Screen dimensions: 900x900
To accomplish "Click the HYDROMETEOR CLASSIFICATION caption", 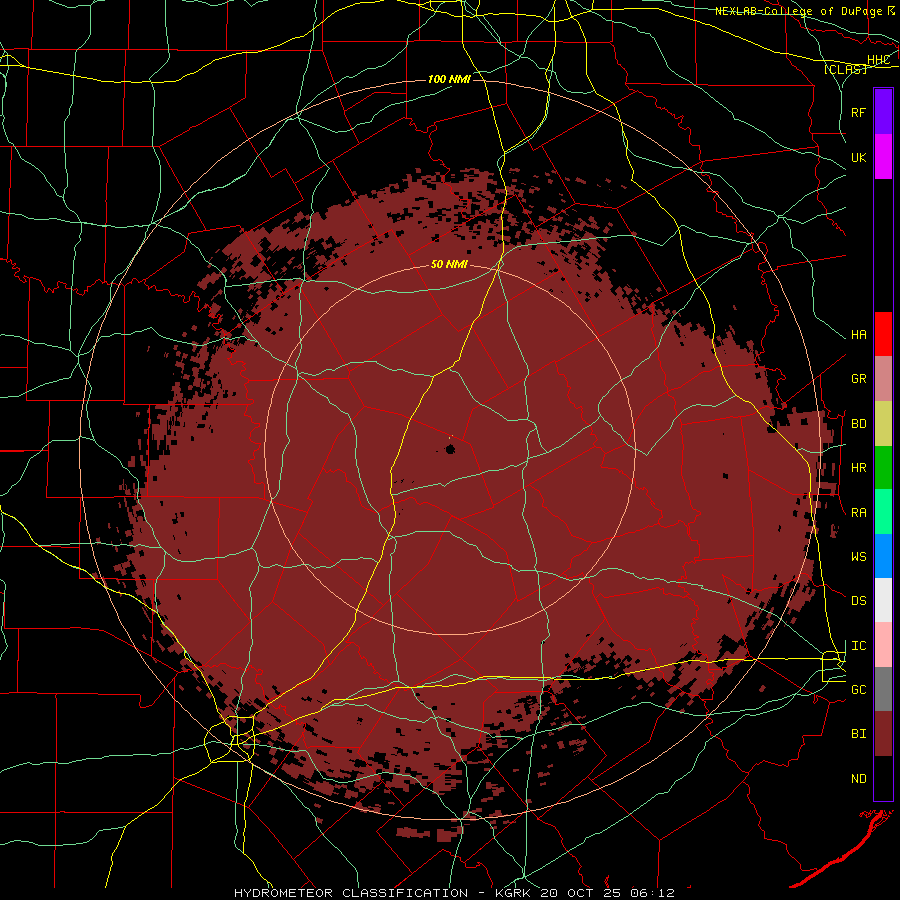I will pos(351,893).
